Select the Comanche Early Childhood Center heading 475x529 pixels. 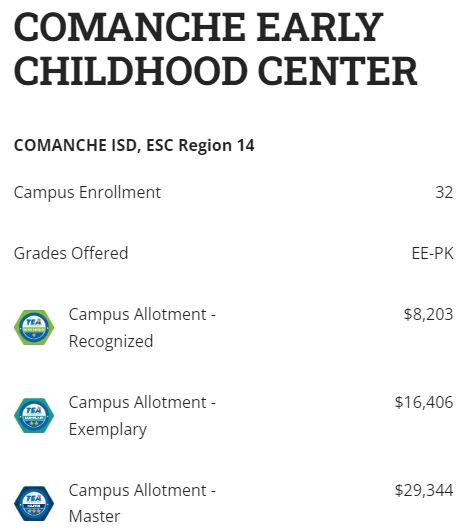216,49
